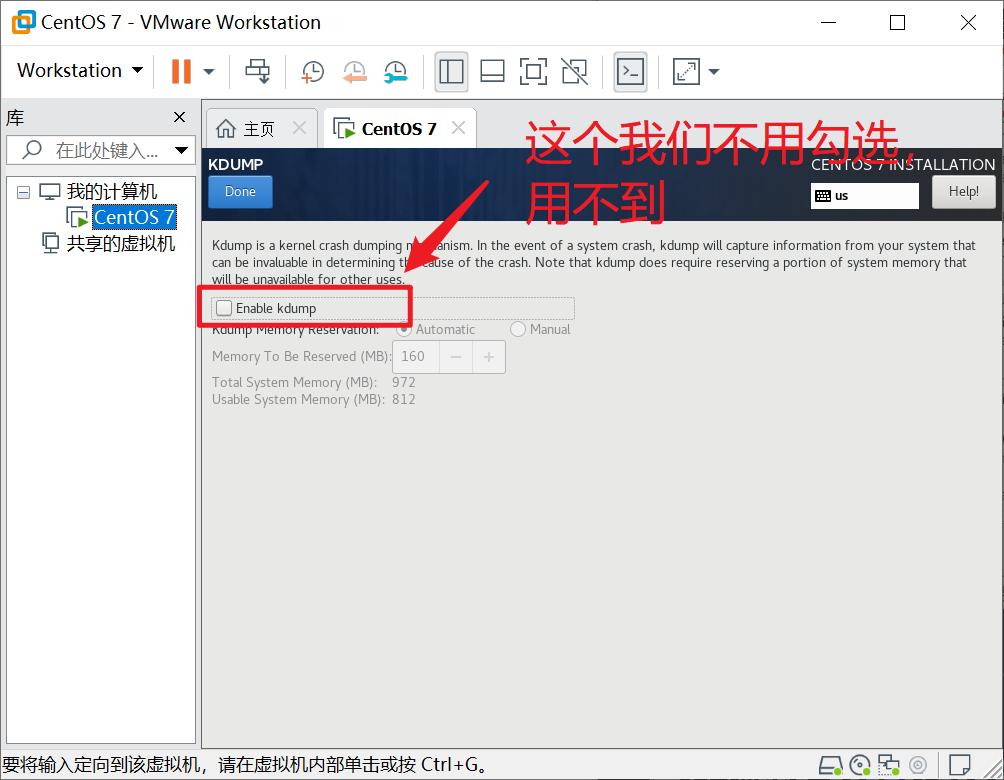1004x780 pixels.
Task: Click the sound card status icon
Action: coord(918,765)
